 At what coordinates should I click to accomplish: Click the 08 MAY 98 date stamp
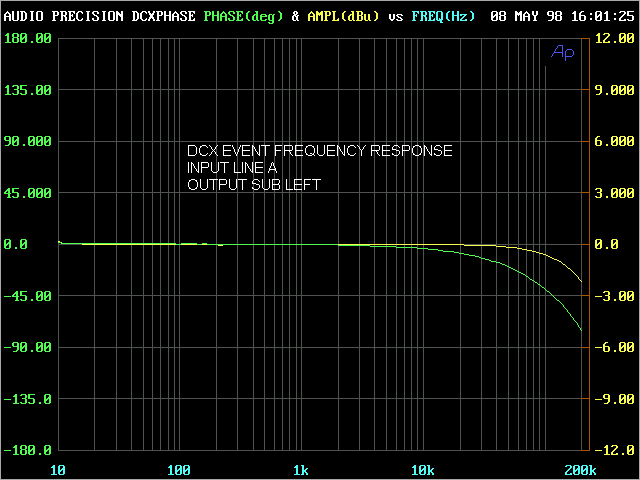point(525,17)
